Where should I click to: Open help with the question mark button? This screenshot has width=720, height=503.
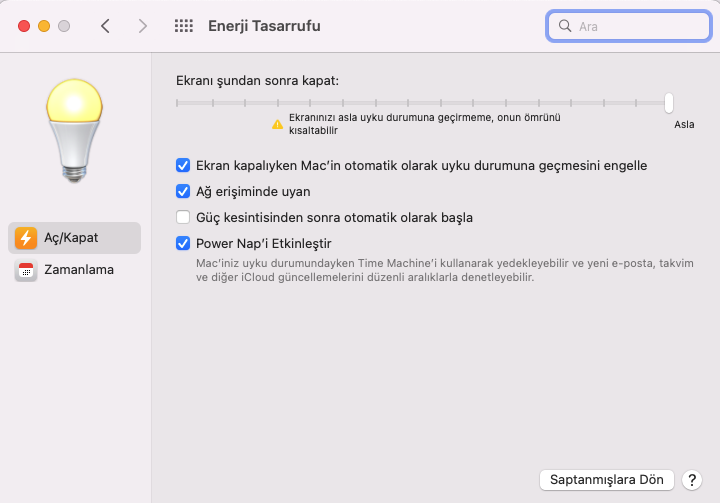[x=691, y=480]
